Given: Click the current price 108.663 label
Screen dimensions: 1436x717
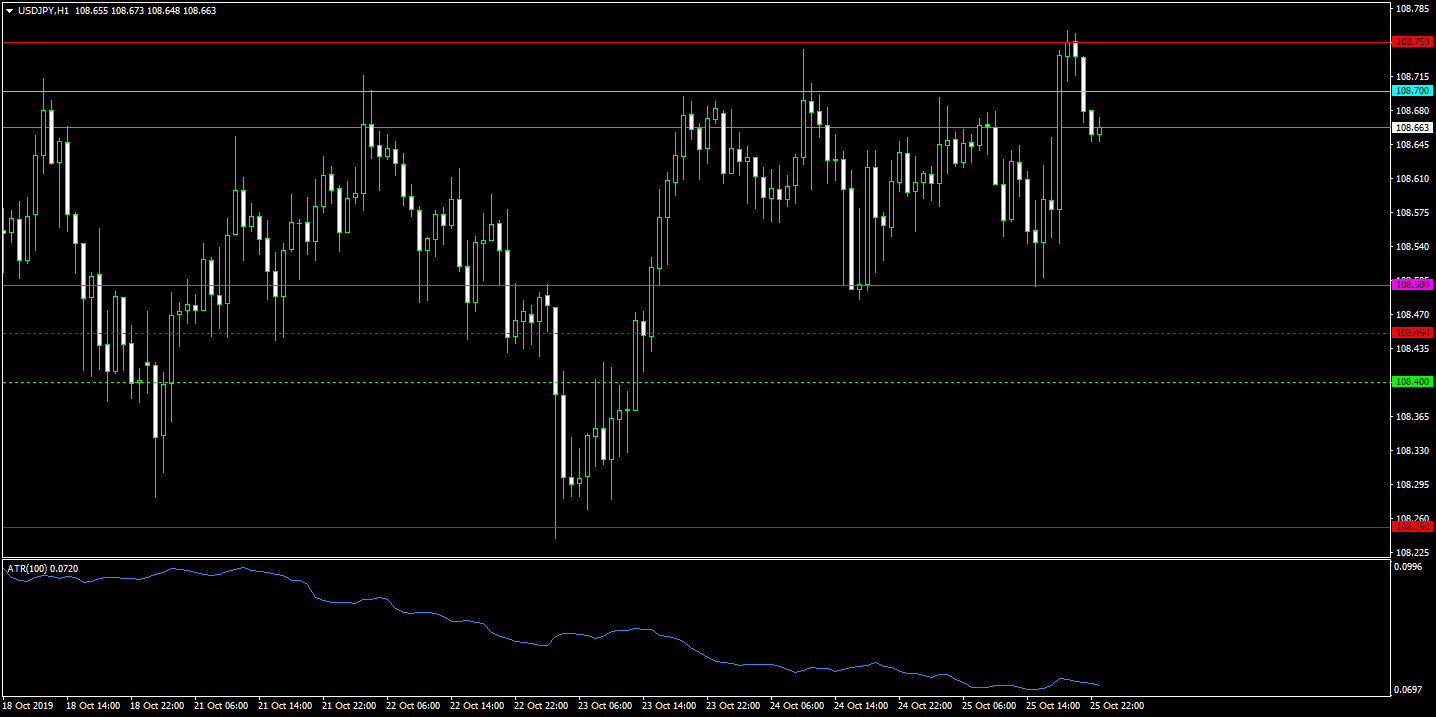Looking at the screenshot, I should tap(1413, 128).
